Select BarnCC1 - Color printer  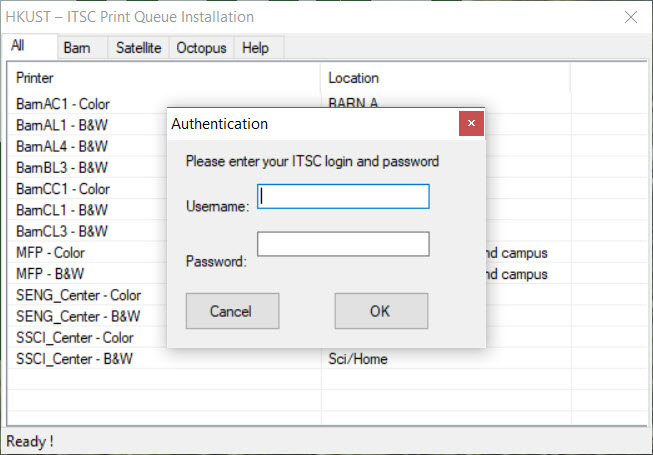pos(63,189)
